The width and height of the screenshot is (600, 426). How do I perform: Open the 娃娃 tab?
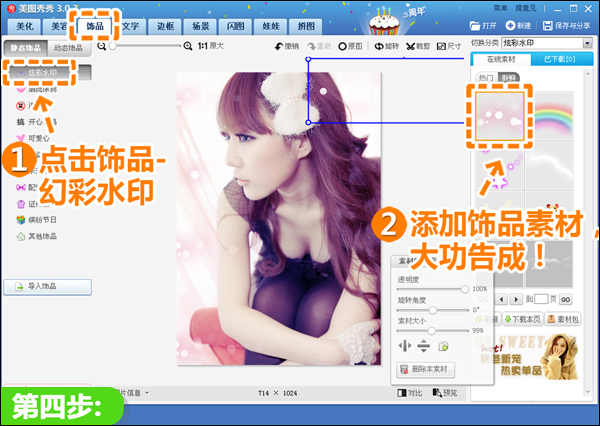click(271, 26)
